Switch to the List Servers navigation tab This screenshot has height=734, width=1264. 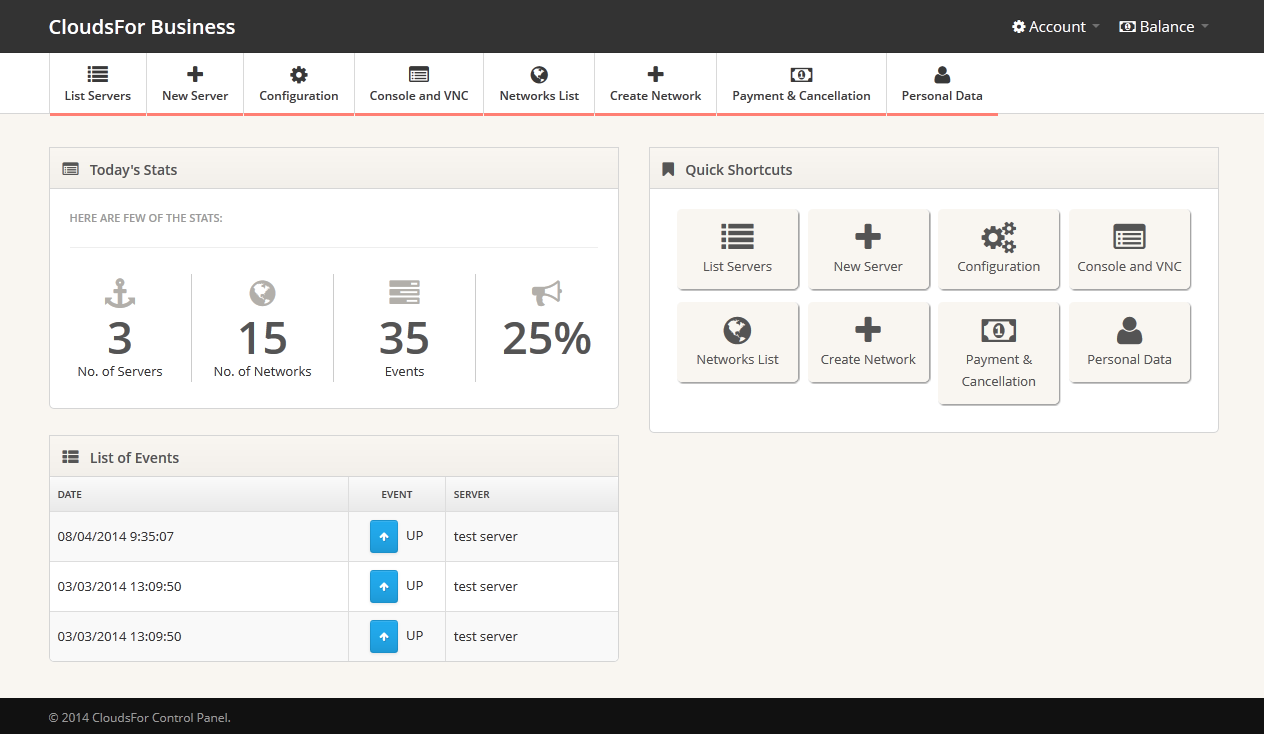tap(98, 84)
